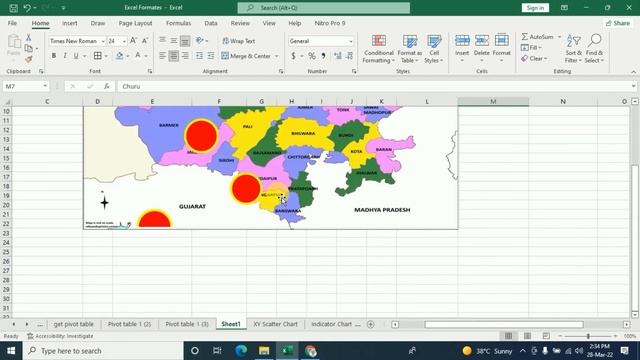The width and height of the screenshot is (640, 360).
Task: Open the Nitro Pro 9 tab
Action: [330, 23]
